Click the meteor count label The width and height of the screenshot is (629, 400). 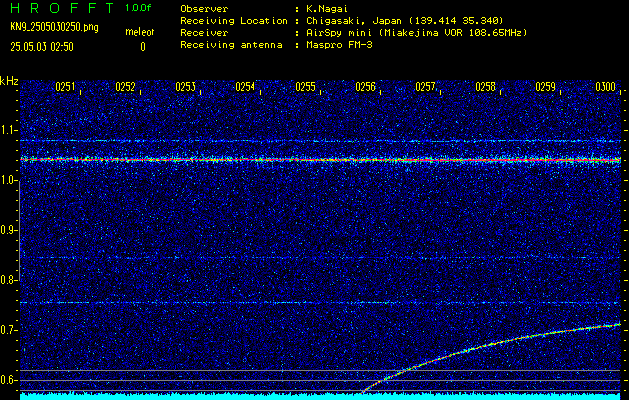coord(140,32)
